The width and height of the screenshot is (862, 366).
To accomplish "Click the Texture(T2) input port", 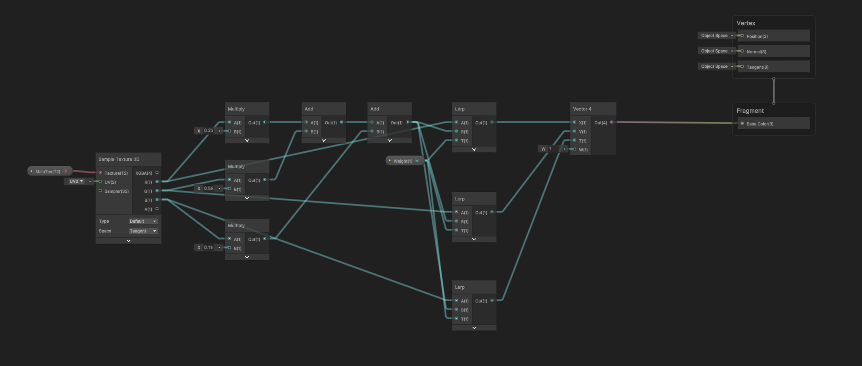I will coord(100,173).
